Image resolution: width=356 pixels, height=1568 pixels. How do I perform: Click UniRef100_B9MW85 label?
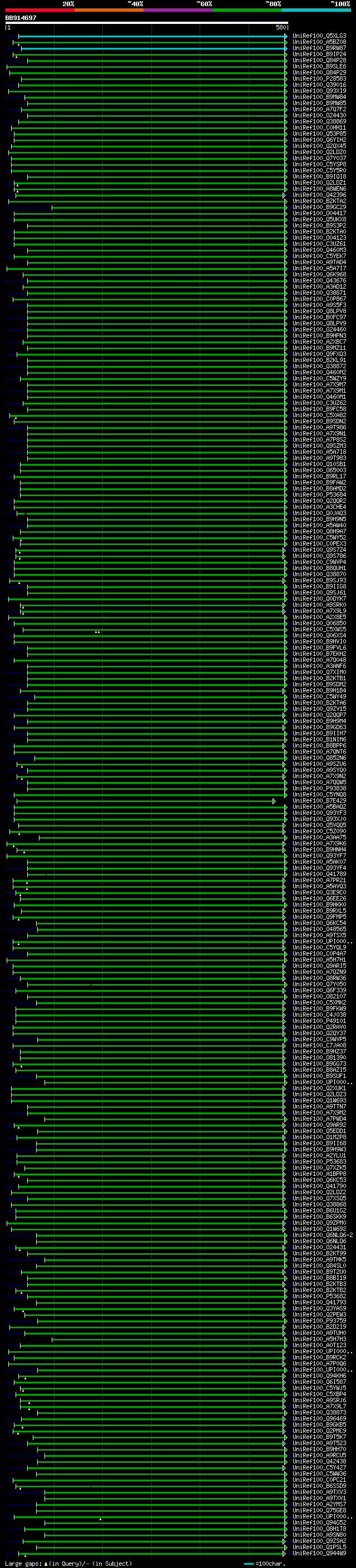[319, 103]
